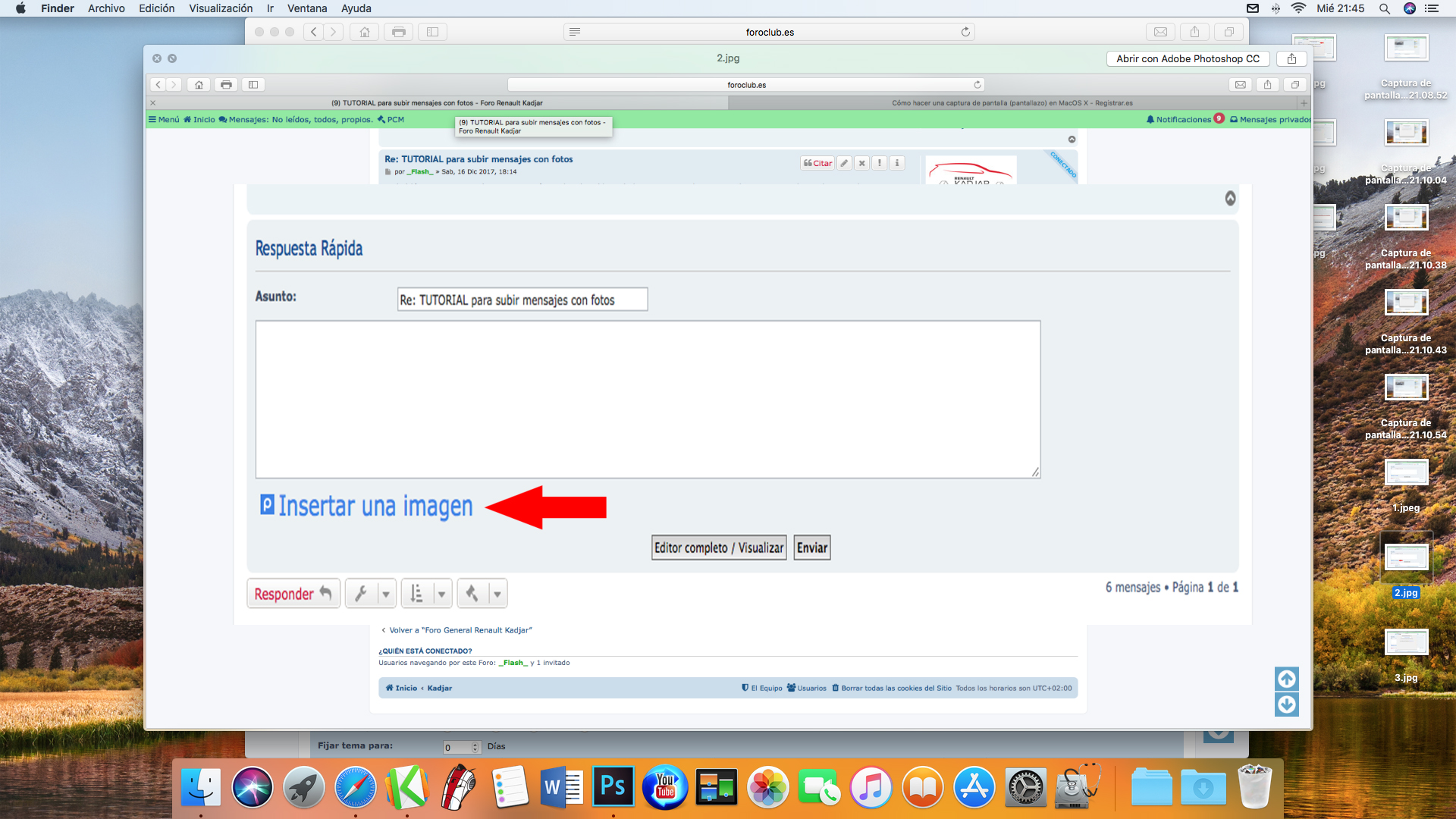Expand dropdown arrow beside sort icon
Screen dimensions: 1456x819
click(441, 594)
